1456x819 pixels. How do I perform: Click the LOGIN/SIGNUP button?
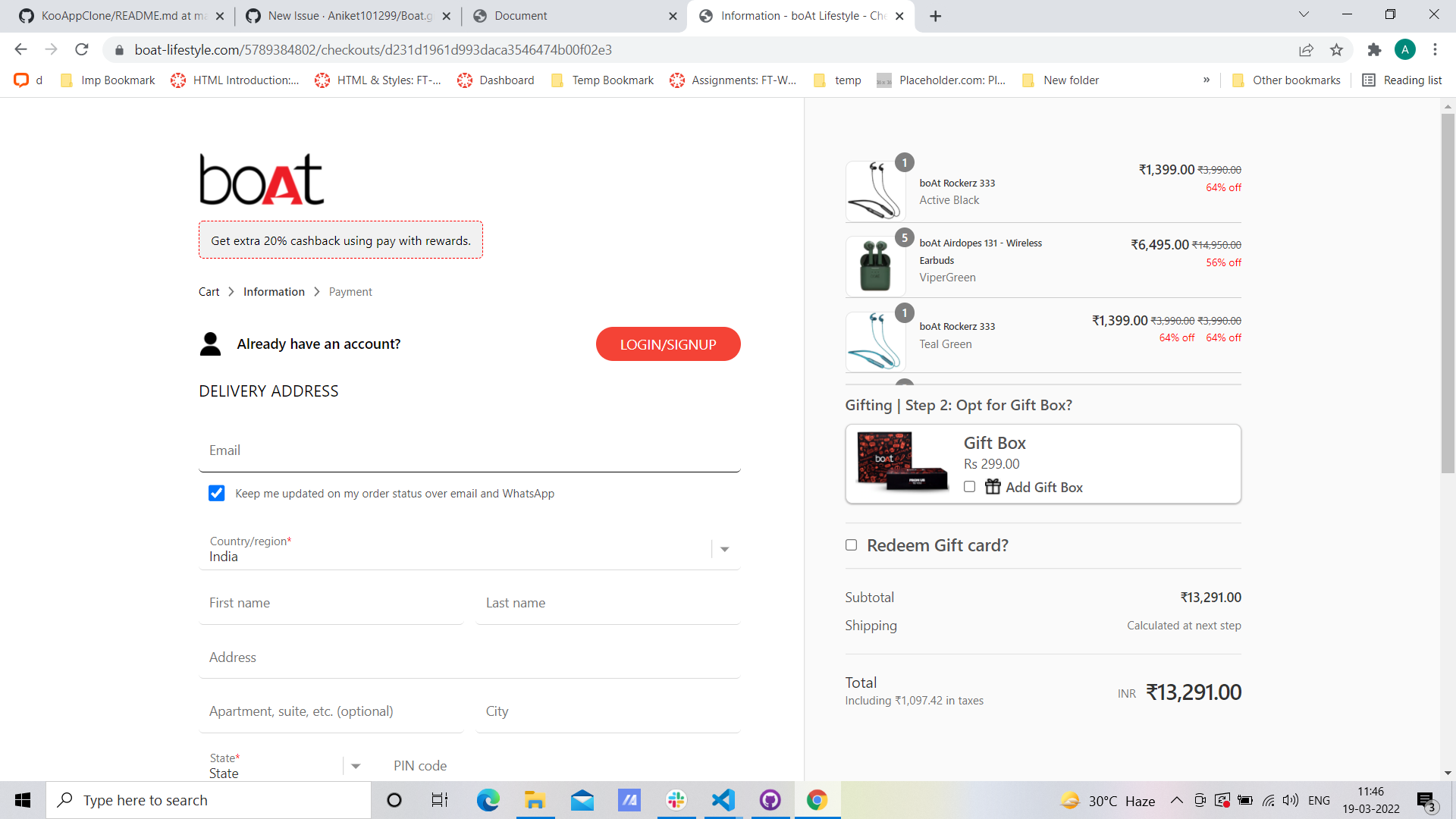(x=668, y=344)
